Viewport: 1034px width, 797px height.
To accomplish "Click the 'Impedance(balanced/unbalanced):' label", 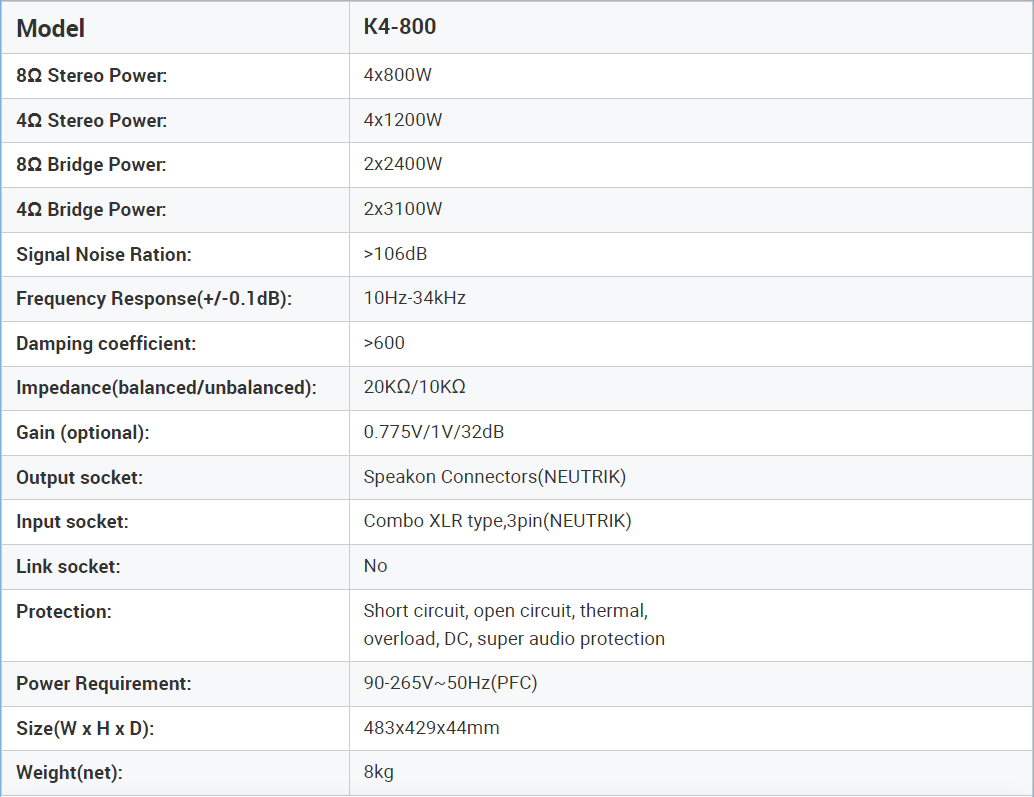I will point(166,388).
